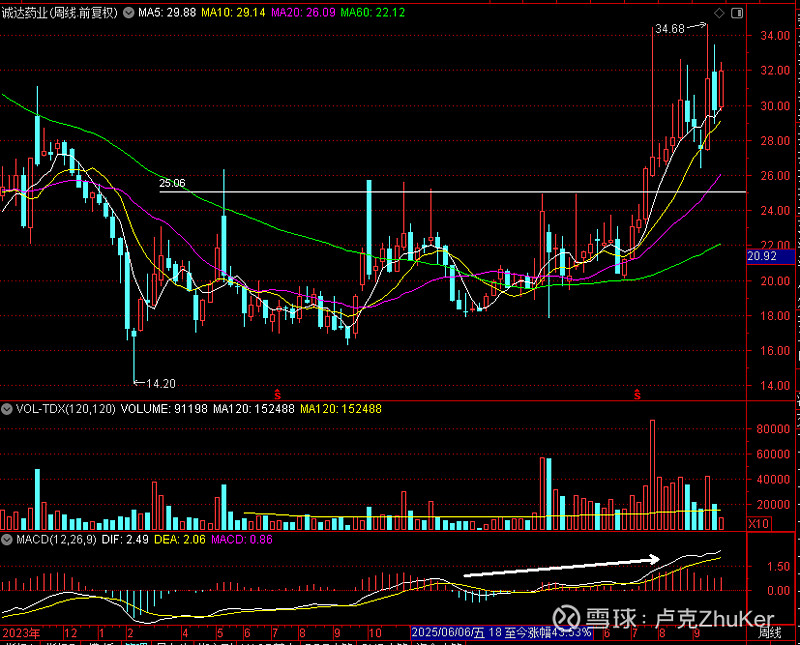Click the green MA60: 22.12 legend
The image size is (800, 645).
372,13
